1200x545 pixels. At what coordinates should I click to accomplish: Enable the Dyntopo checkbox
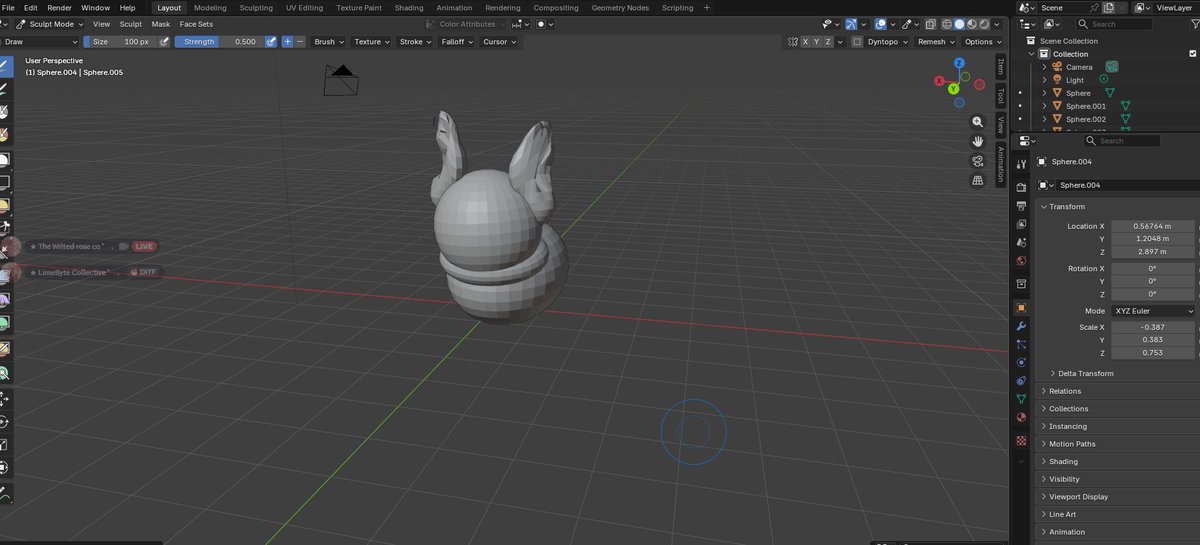[x=856, y=42]
